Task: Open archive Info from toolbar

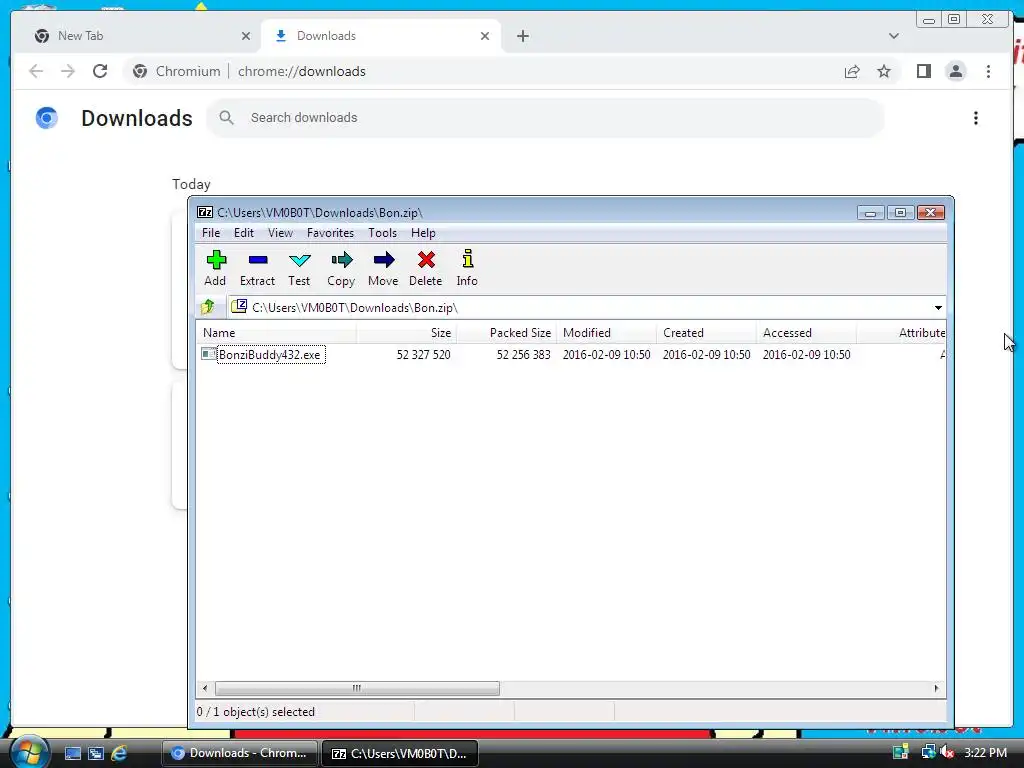Action: point(467,268)
